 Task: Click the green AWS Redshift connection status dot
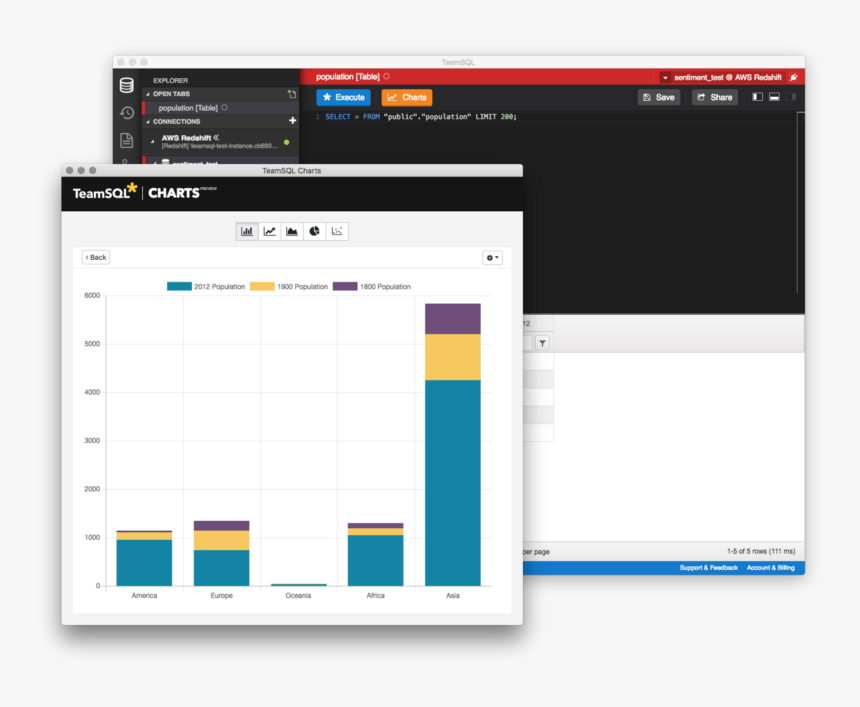coord(286,142)
